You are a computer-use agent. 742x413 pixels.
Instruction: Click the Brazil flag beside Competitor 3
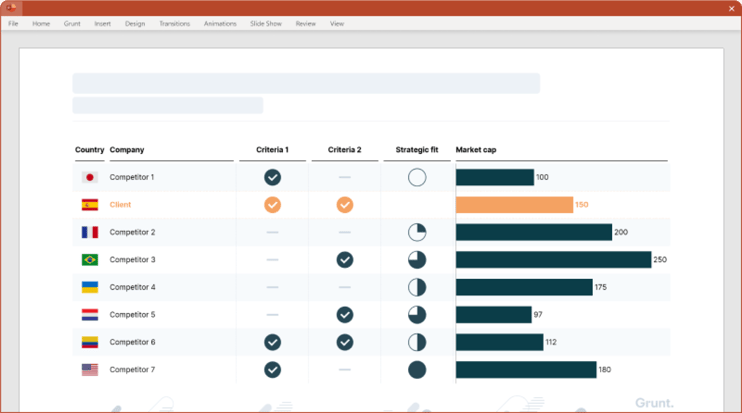pos(90,260)
